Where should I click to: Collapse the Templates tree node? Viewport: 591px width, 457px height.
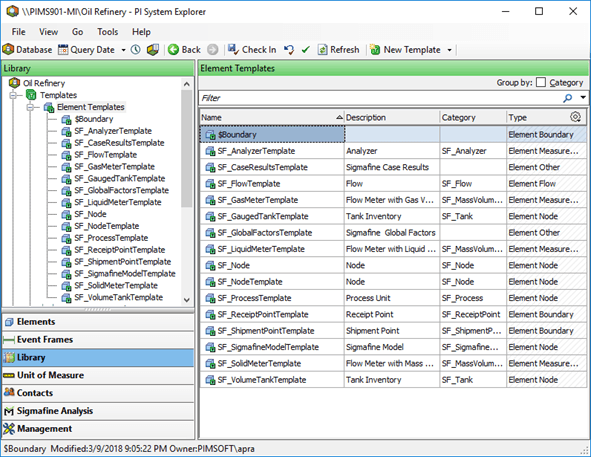pyautogui.click(x=13, y=95)
